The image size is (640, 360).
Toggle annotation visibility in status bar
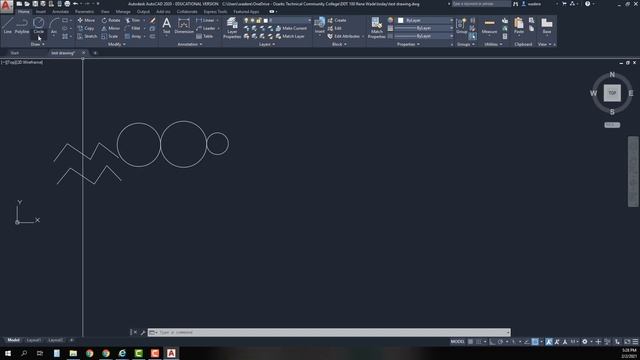(x=549, y=342)
